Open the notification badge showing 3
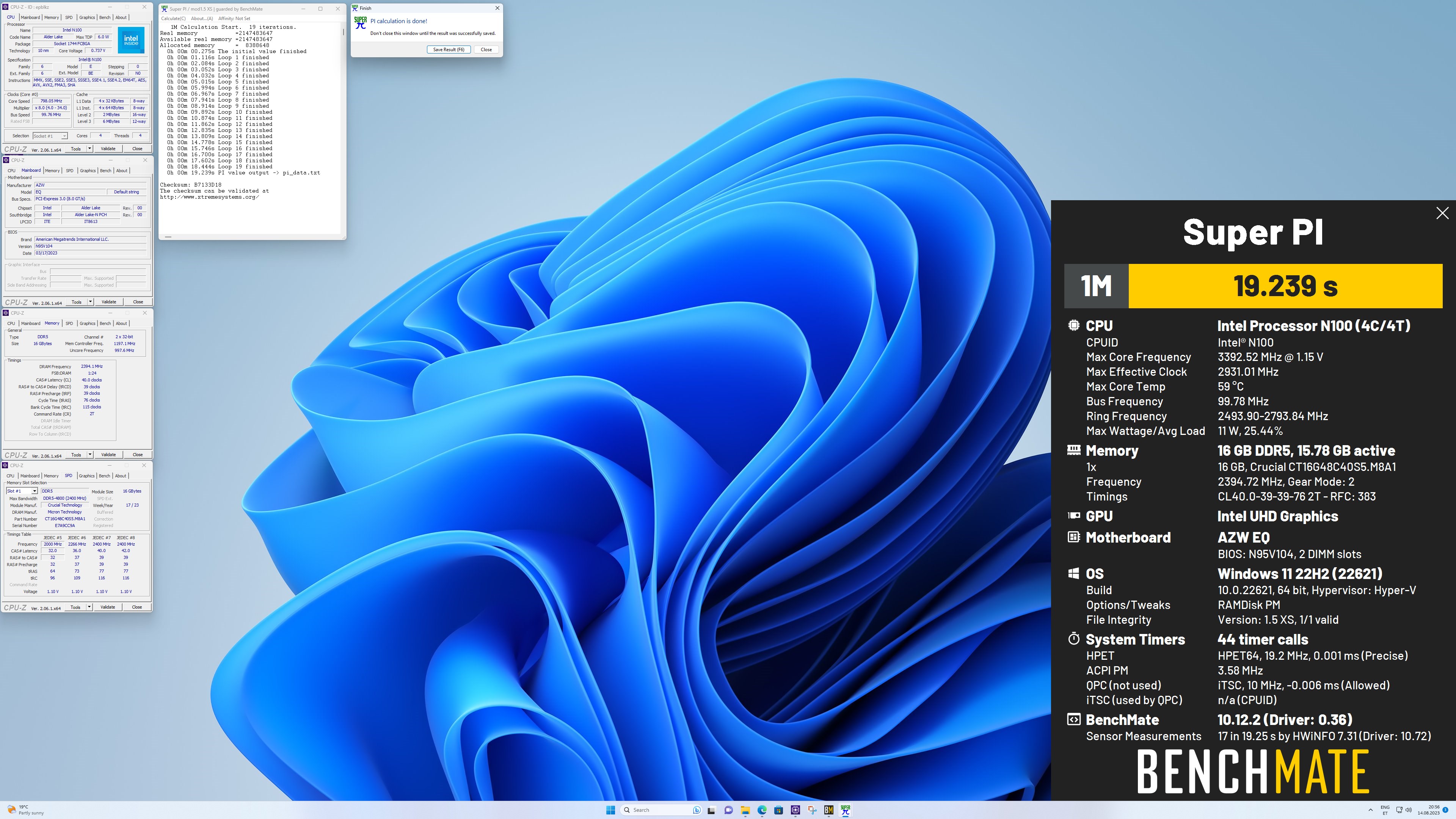The height and width of the screenshot is (819, 1456). pyautogui.click(x=1445, y=810)
